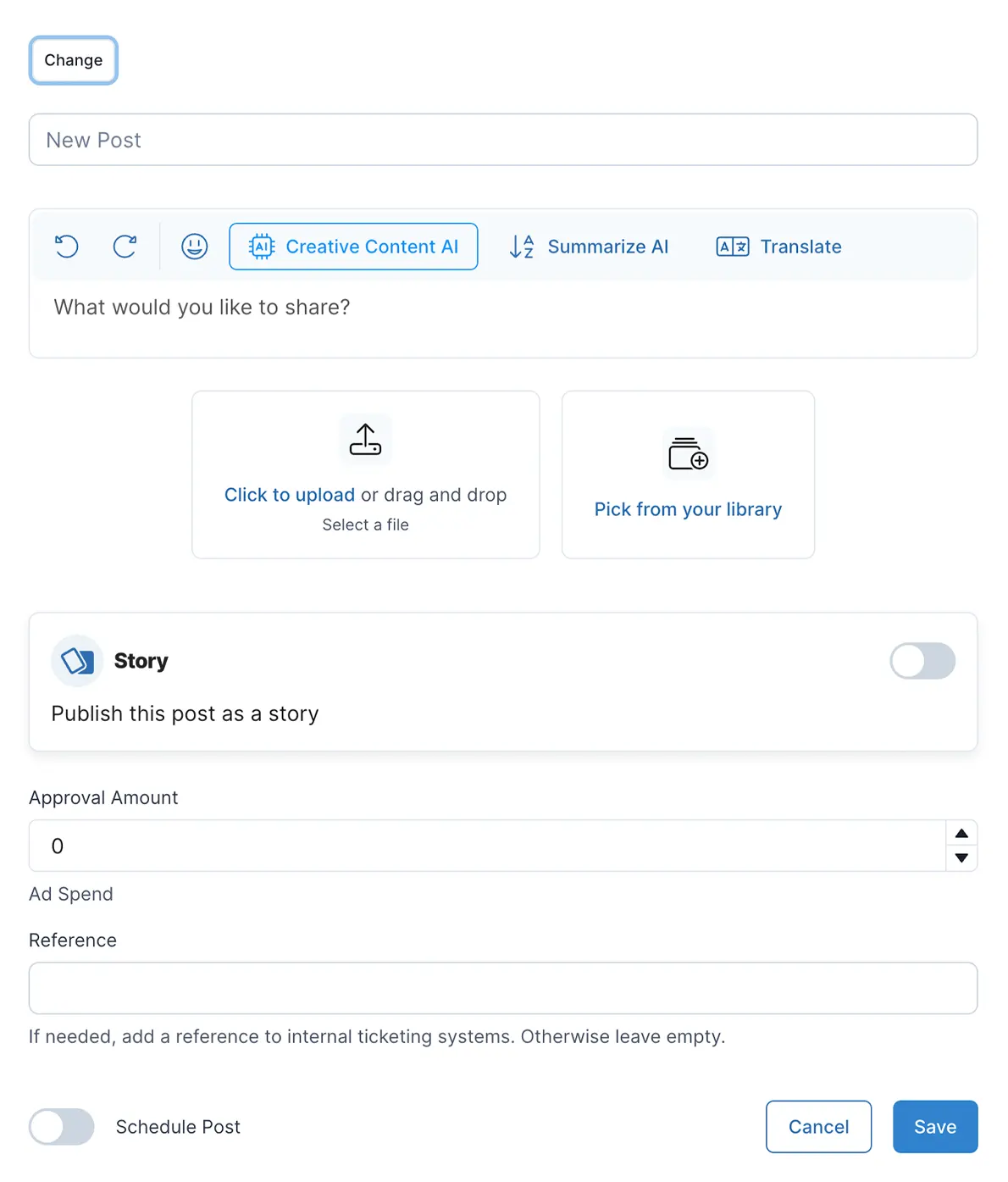
Task: Save the post
Action: 935,1127
